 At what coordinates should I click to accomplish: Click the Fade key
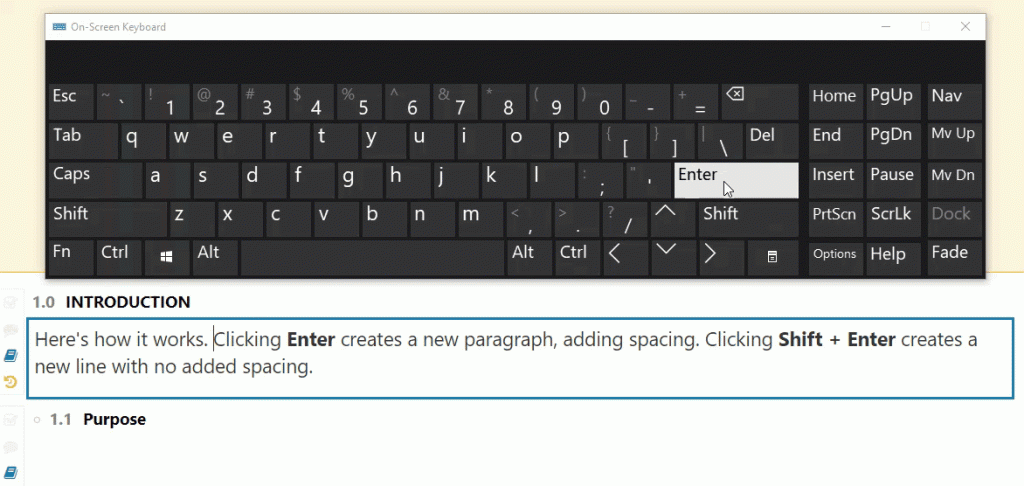pos(955,258)
